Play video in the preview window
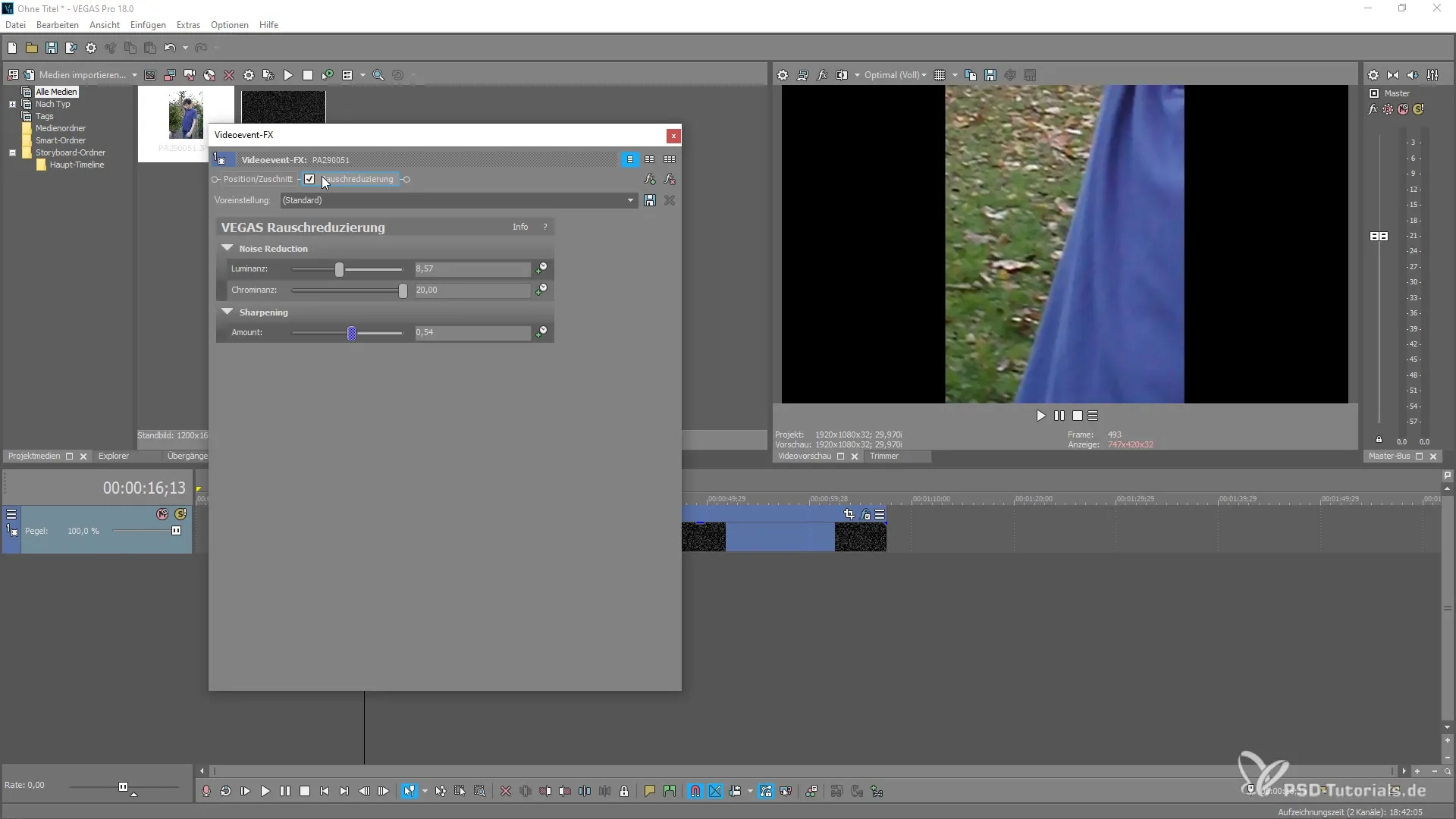1456x819 pixels. (x=1040, y=416)
